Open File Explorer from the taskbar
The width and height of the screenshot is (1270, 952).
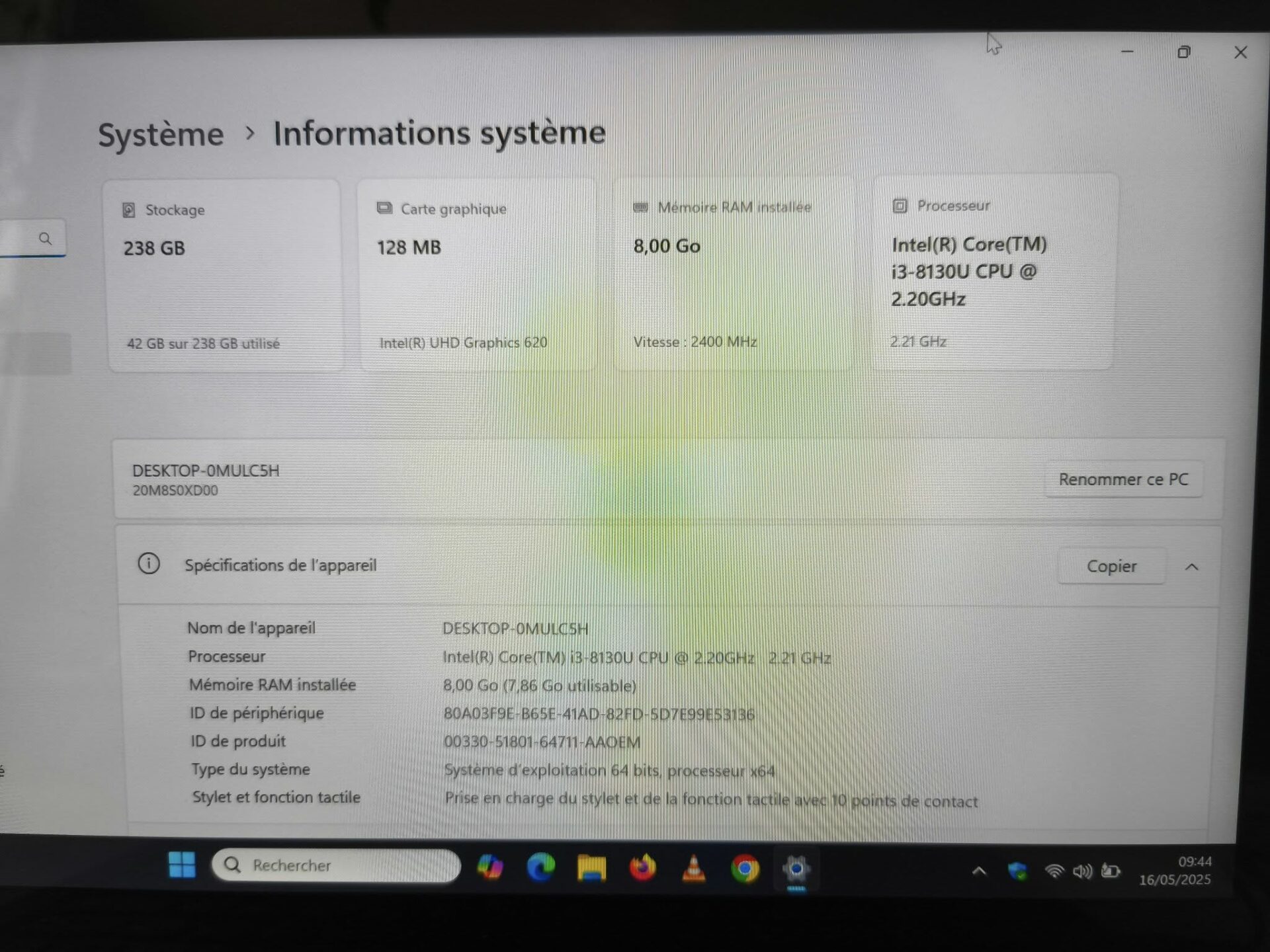(591, 867)
